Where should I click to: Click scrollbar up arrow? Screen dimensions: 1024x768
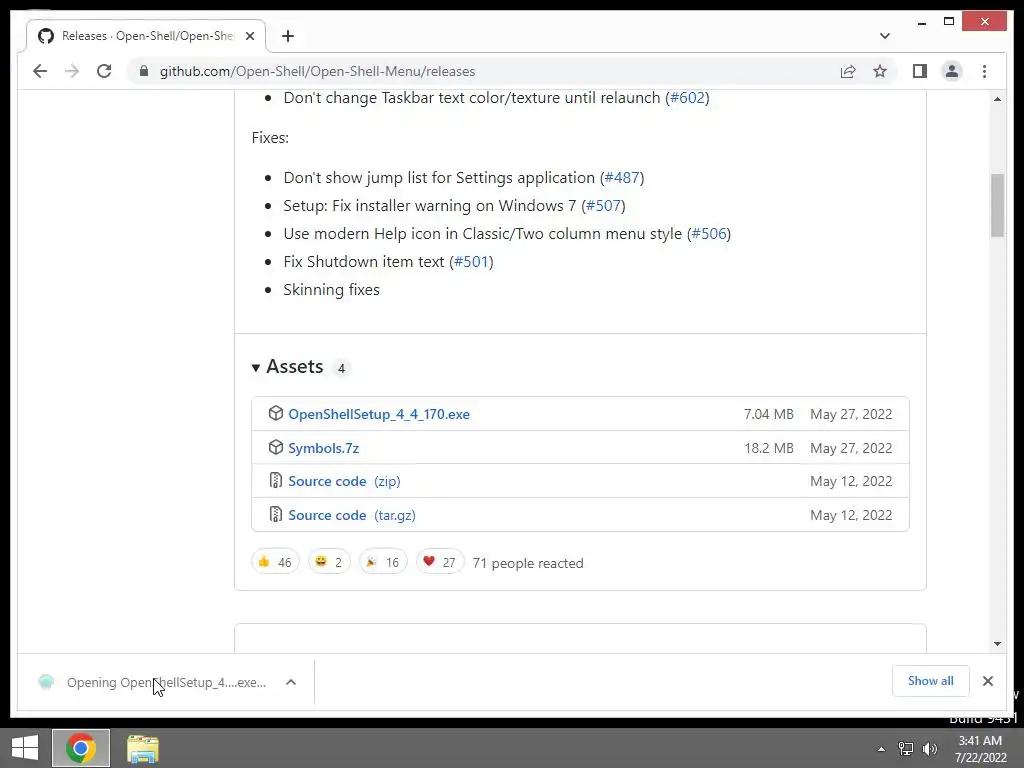click(x=997, y=99)
